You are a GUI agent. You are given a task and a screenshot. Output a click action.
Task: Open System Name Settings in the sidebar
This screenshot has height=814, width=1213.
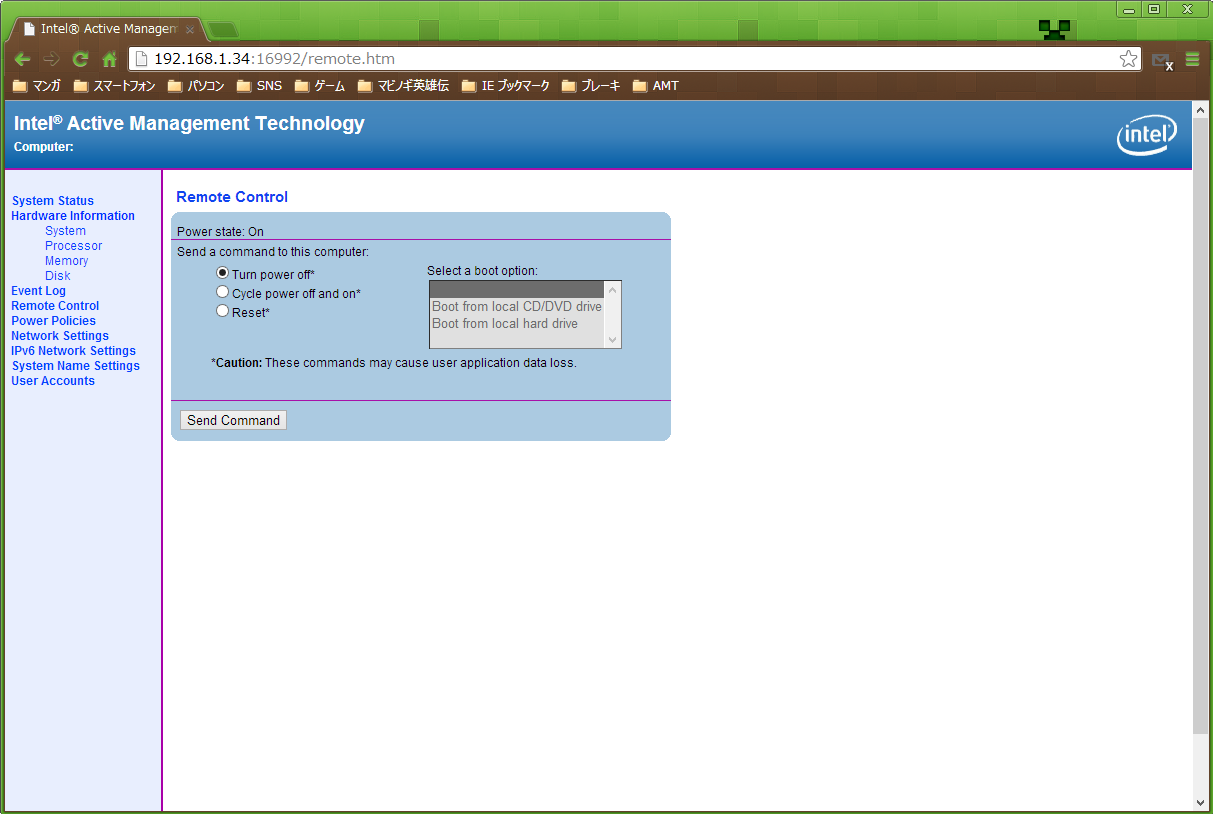(76, 366)
